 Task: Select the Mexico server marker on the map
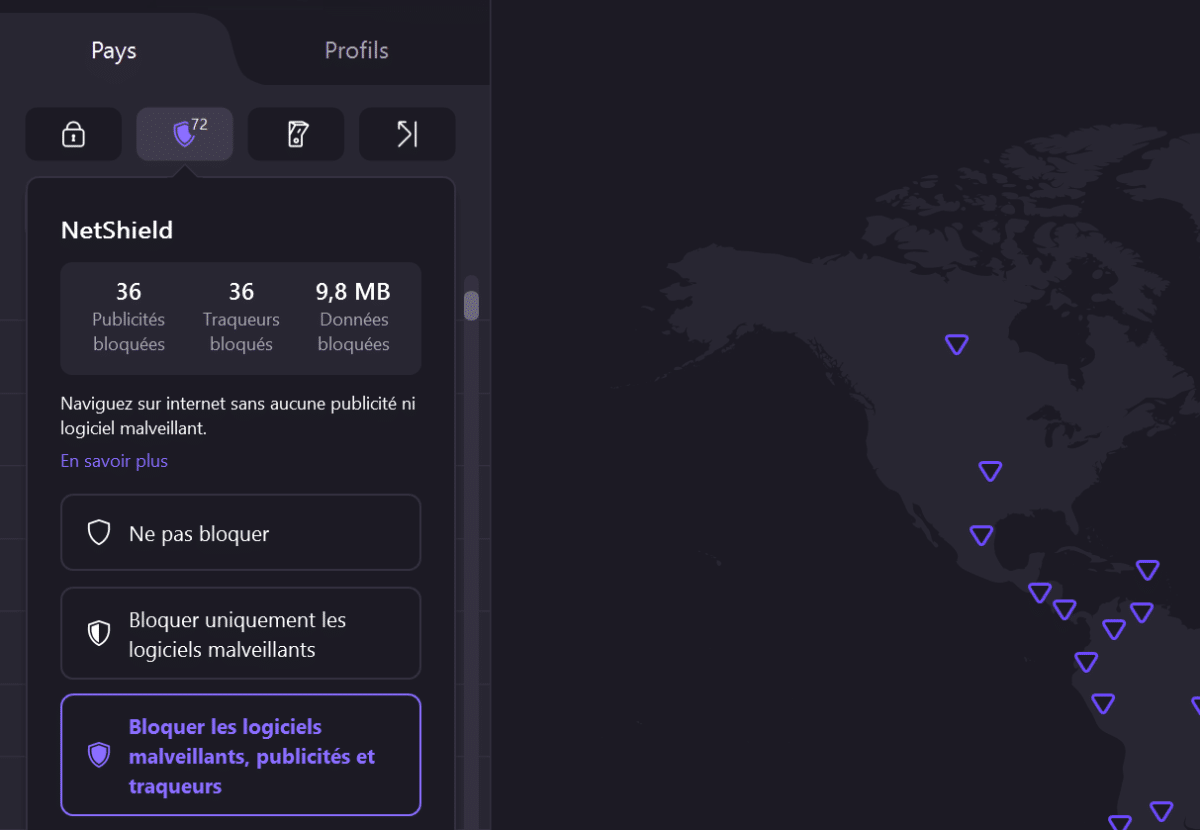(x=981, y=535)
